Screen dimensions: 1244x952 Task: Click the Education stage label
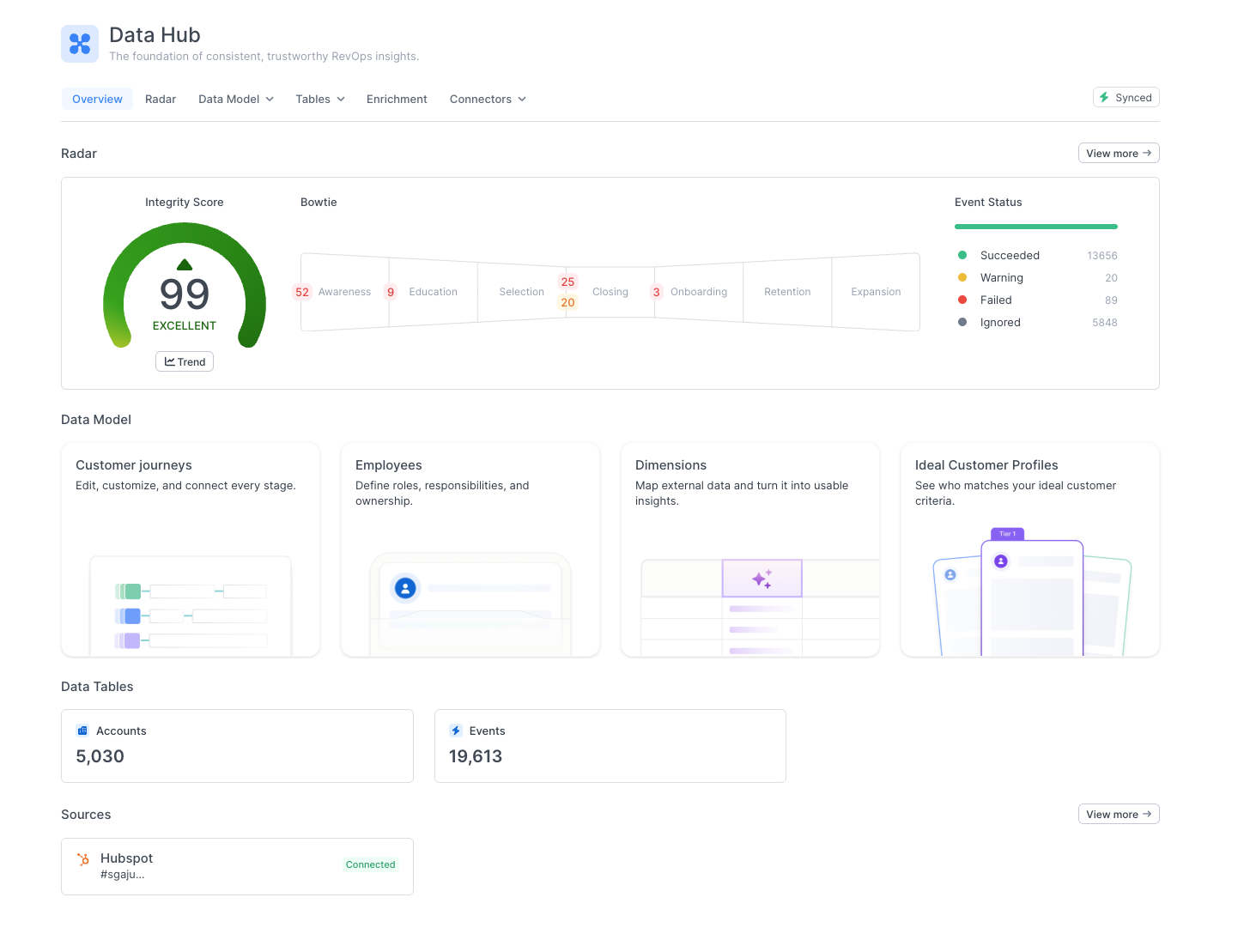coord(434,292)
